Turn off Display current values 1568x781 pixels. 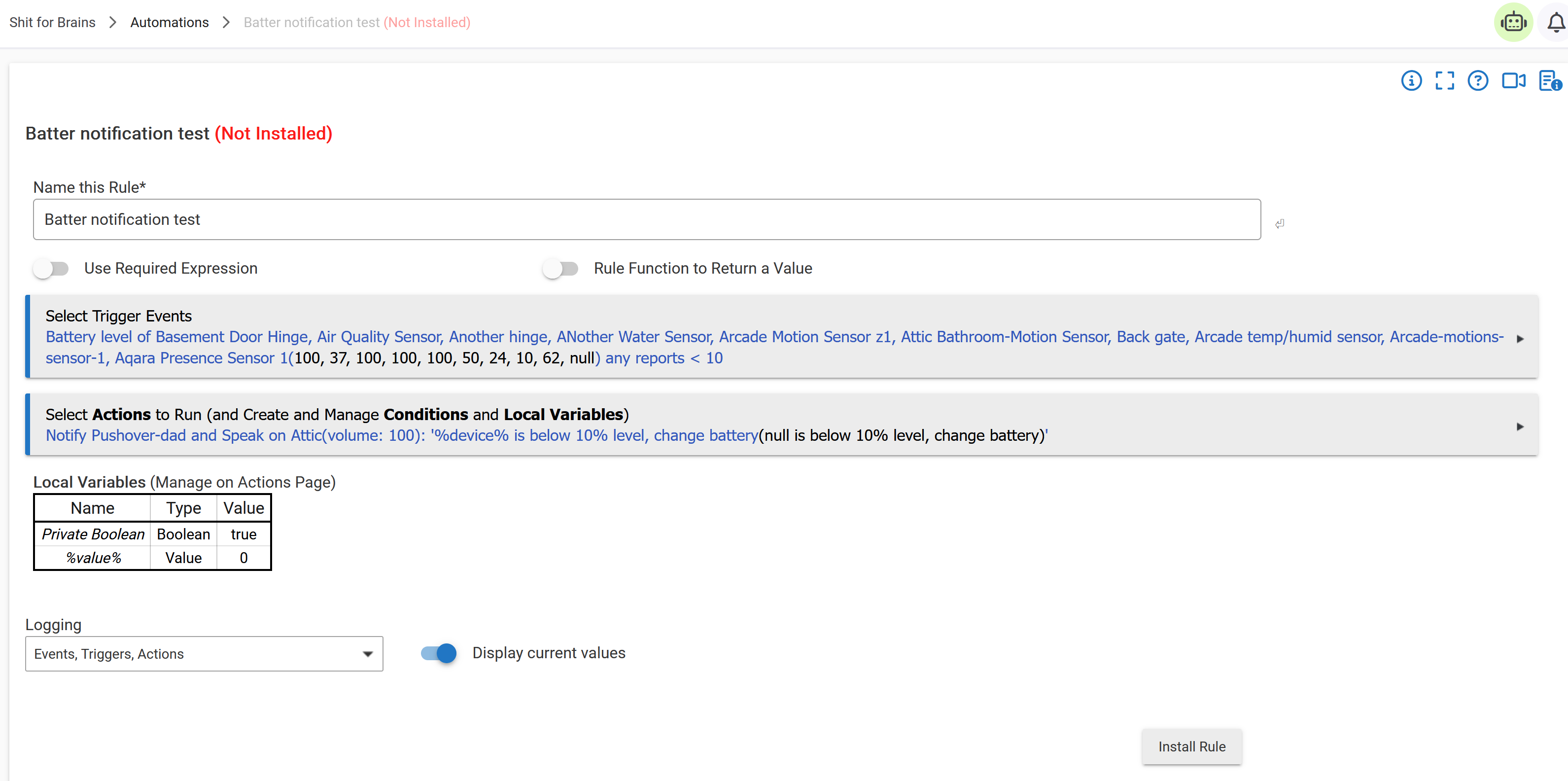point(438,653)
